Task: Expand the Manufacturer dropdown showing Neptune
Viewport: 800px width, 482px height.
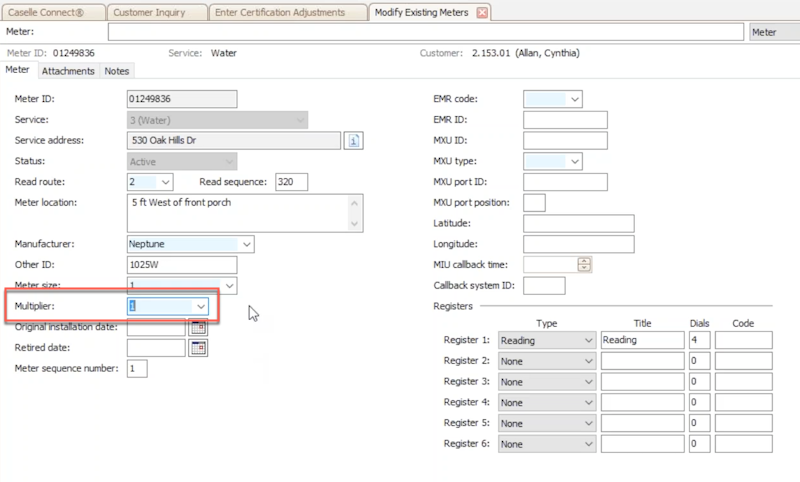Action: pos(247,244)
